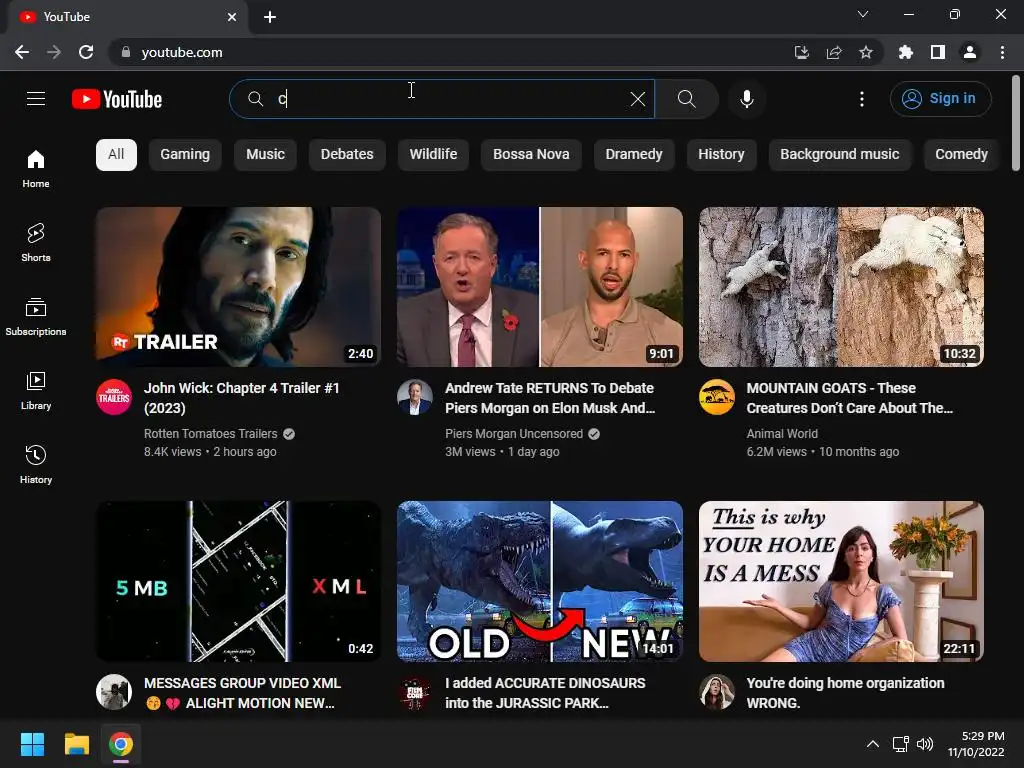This screenshot has height=768, width=1024.
Task: Select the Wildlife filter chip
Action: coord(433,155)
